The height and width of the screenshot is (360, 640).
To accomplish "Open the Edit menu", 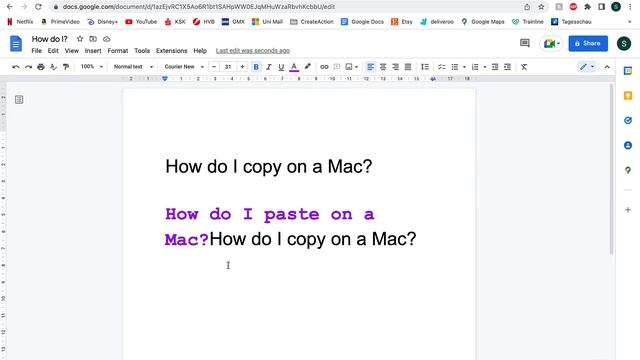I will pyautogui.click(x=53, y=51).
